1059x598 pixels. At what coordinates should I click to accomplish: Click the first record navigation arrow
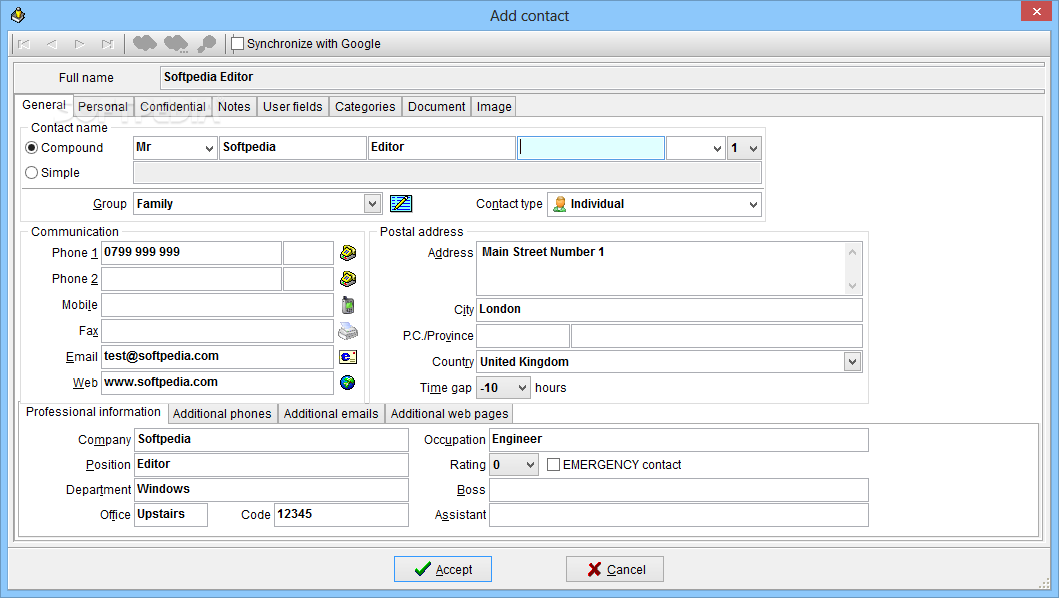click(x=24, y=44)
